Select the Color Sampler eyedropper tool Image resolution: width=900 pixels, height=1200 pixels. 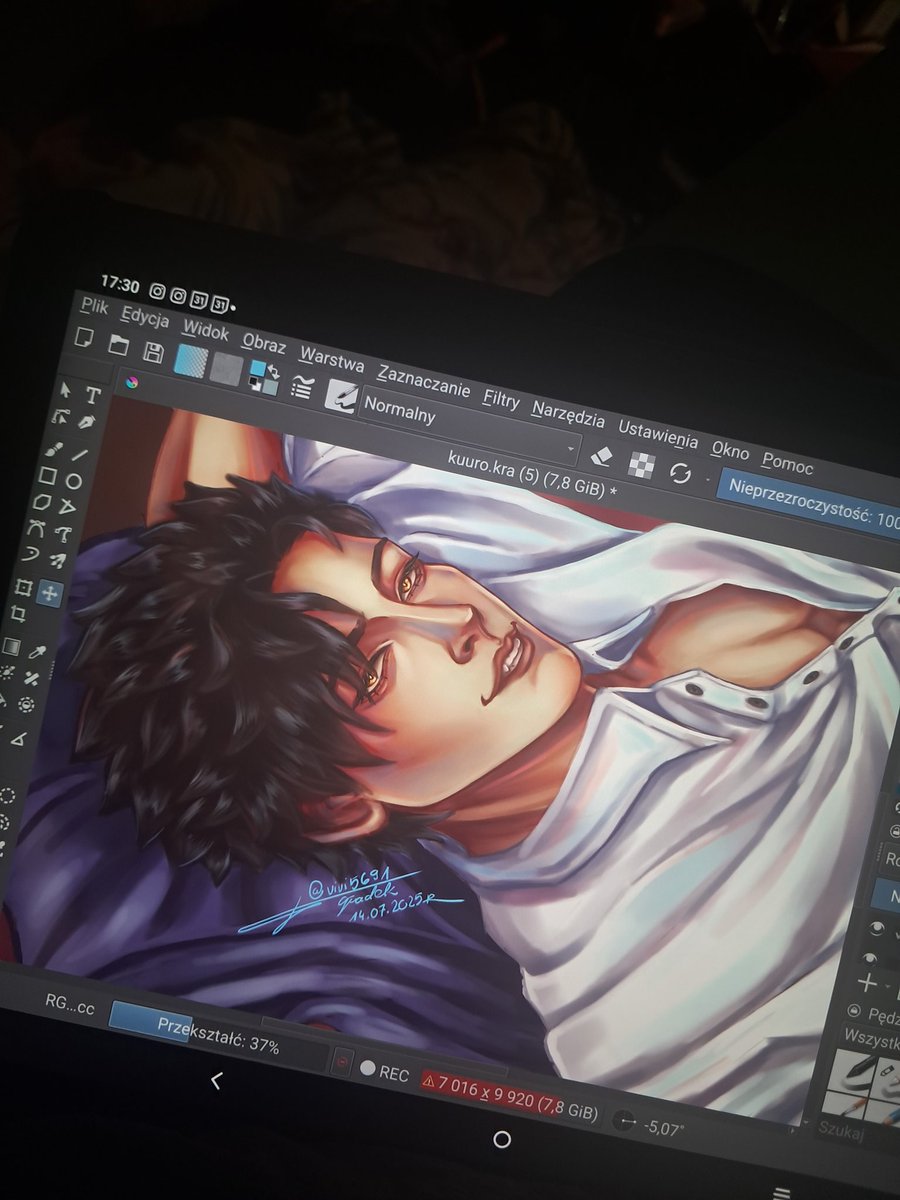(x=38, y=653)
